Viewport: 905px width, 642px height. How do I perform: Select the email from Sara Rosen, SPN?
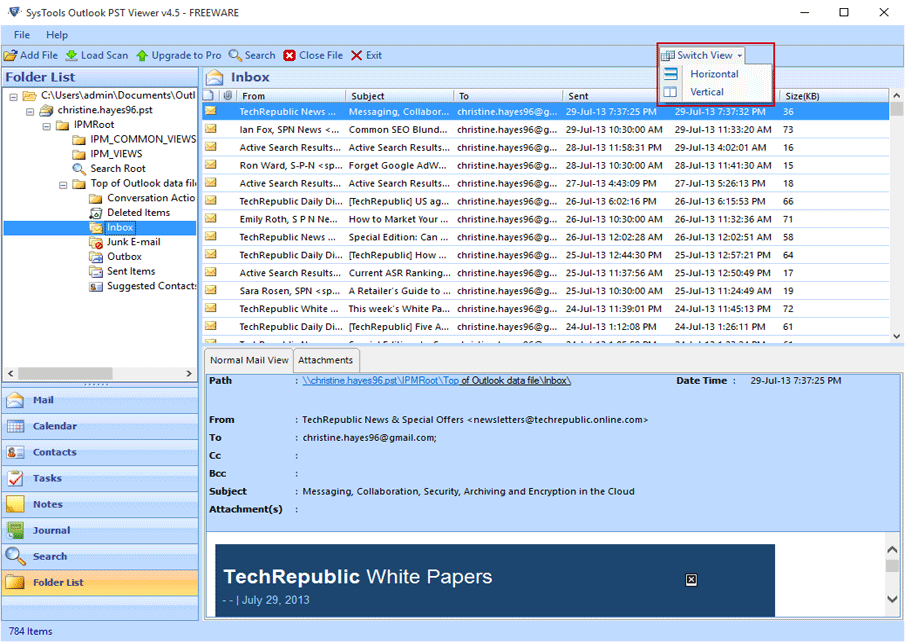[545, 291]
